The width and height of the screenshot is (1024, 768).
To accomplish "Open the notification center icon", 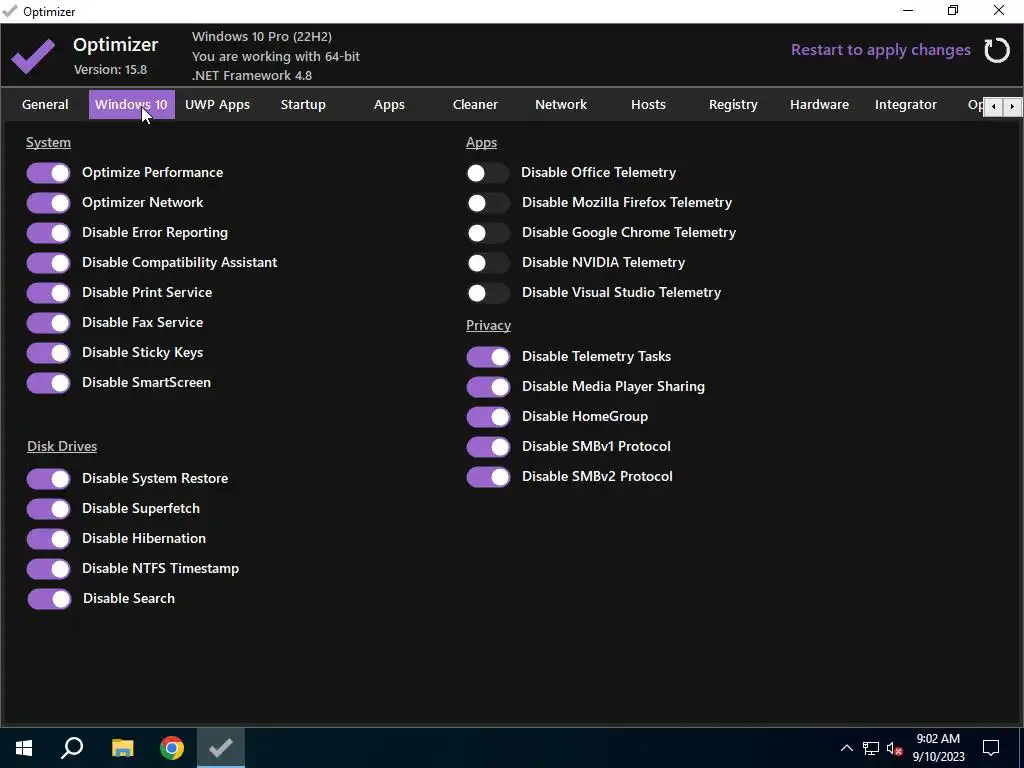I will 991,748.
